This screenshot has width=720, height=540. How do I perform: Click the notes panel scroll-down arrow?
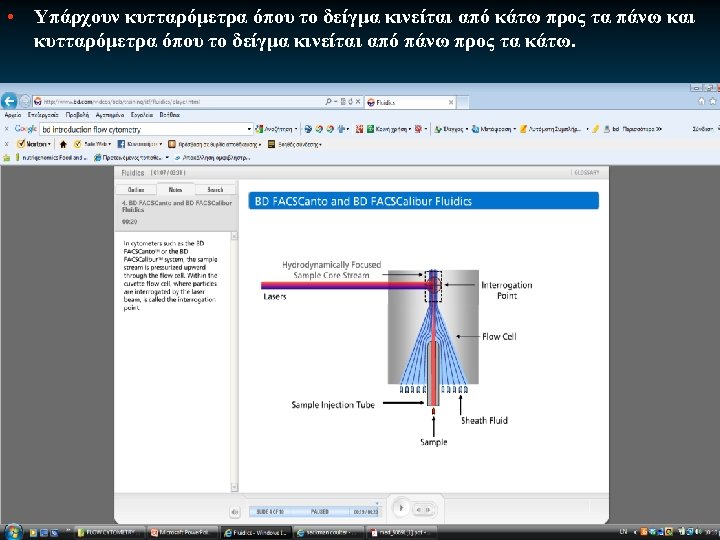point(234,487)
